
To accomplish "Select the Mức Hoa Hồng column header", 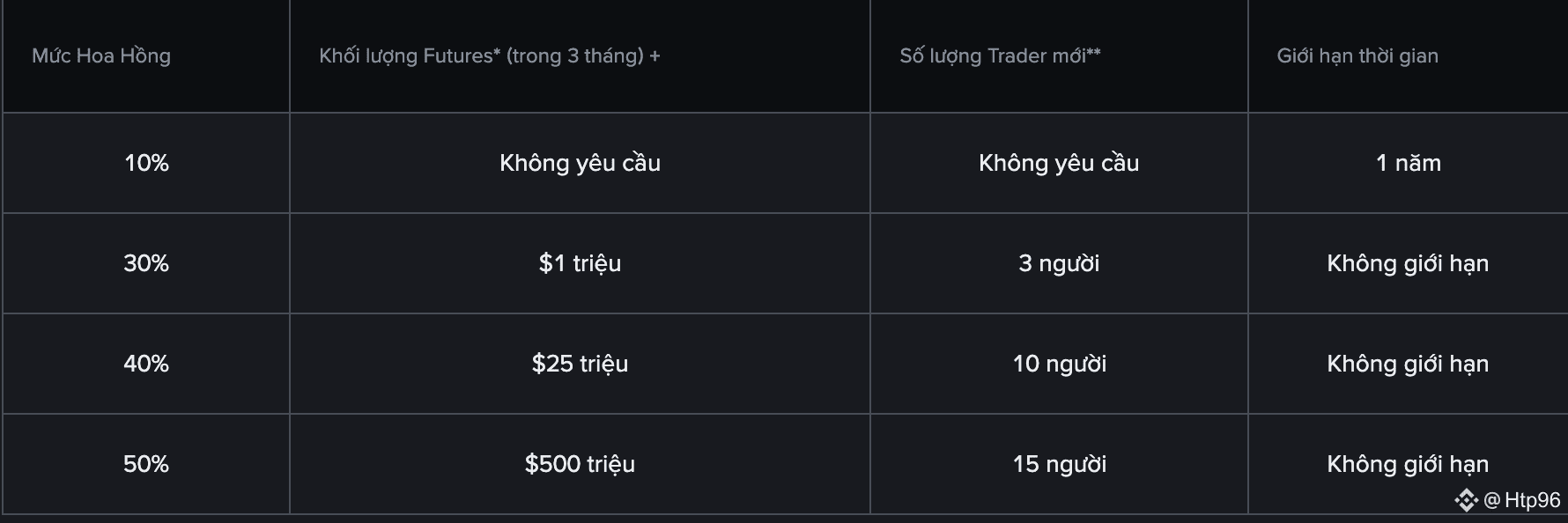I will point(101,55).
